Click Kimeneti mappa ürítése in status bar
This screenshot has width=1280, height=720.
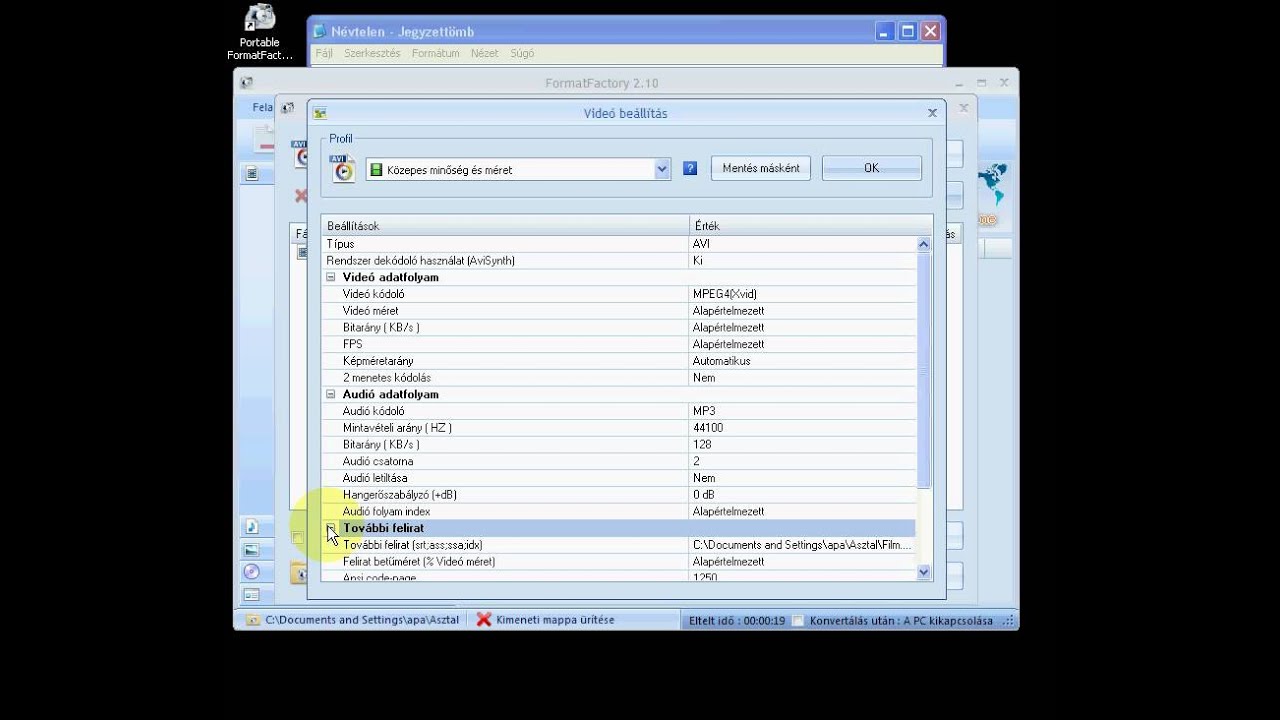555,620
